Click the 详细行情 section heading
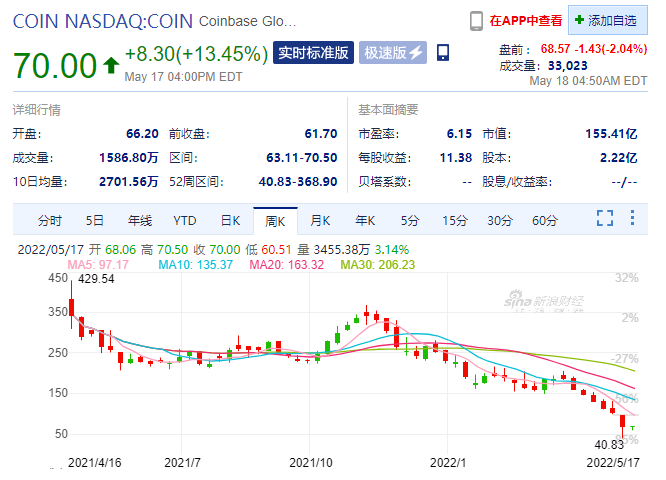Image resolution: width=666 pixels, height=480 pixels. pos(37,110)
